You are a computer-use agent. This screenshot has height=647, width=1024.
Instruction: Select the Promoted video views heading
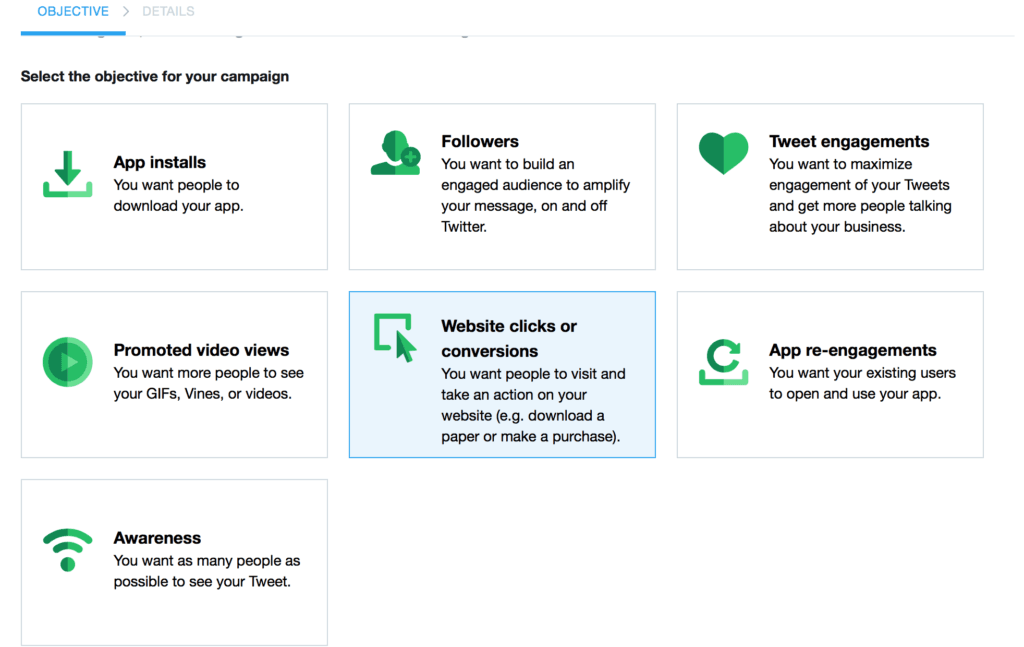(201, 350)
